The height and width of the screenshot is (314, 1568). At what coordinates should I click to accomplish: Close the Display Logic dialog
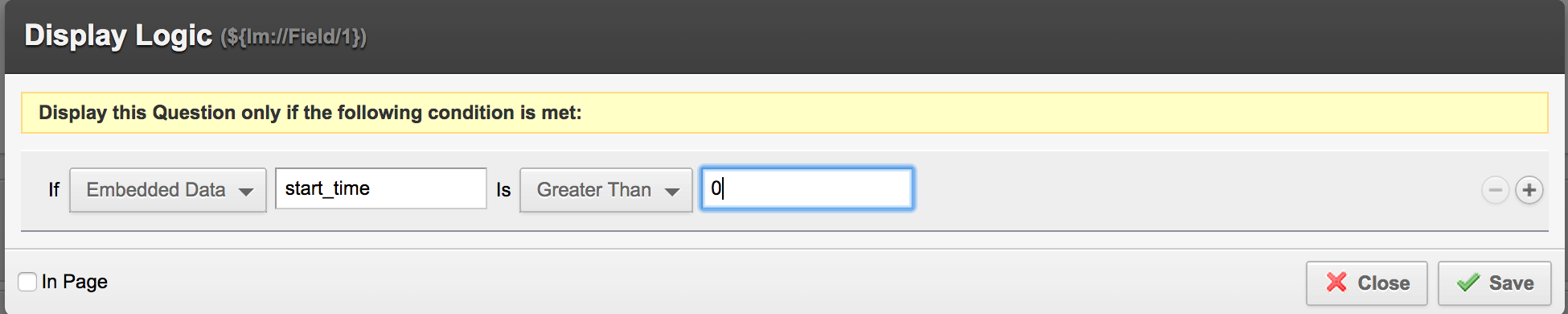[1367, 283]
